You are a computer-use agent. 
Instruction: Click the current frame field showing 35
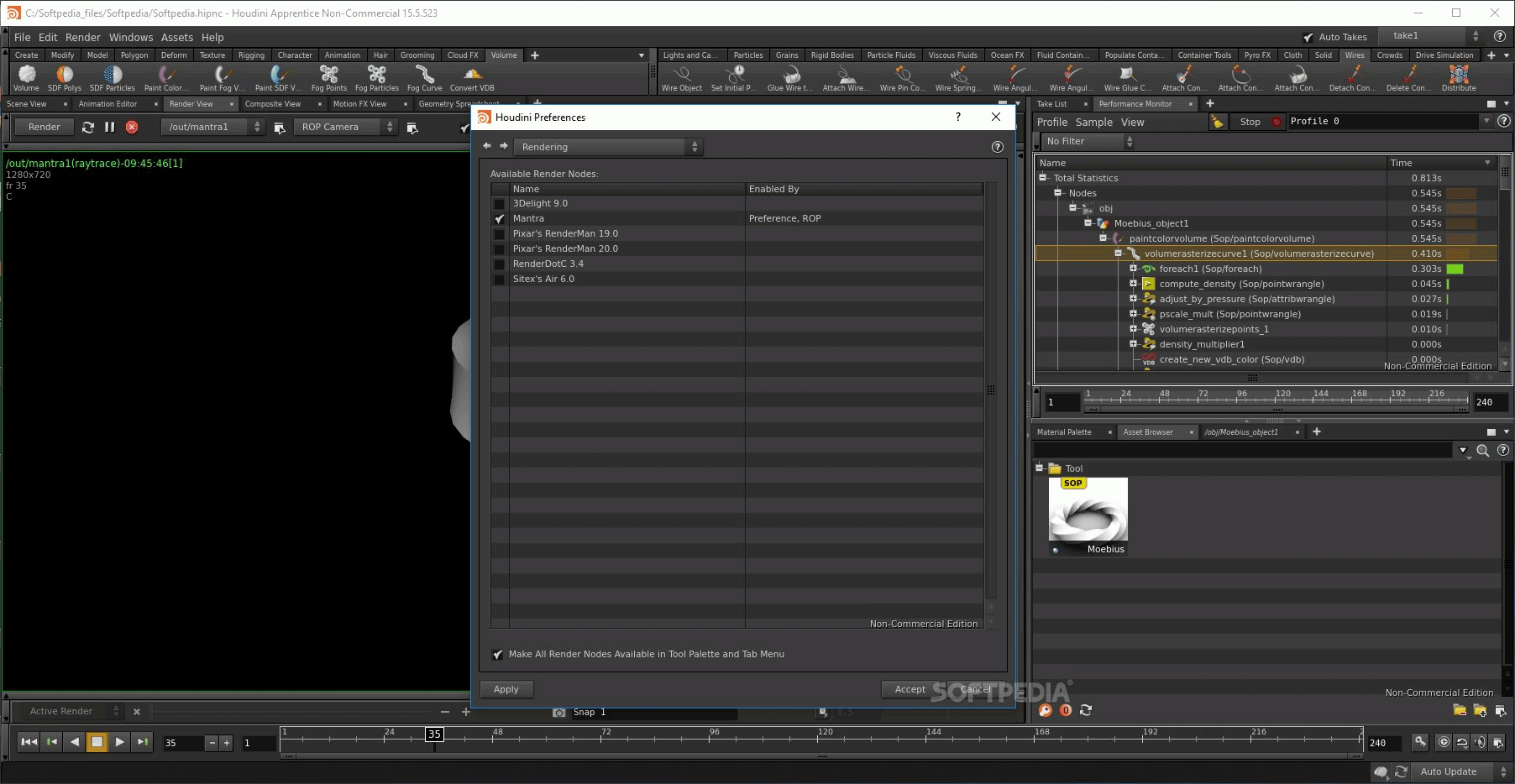coord(183,743)
